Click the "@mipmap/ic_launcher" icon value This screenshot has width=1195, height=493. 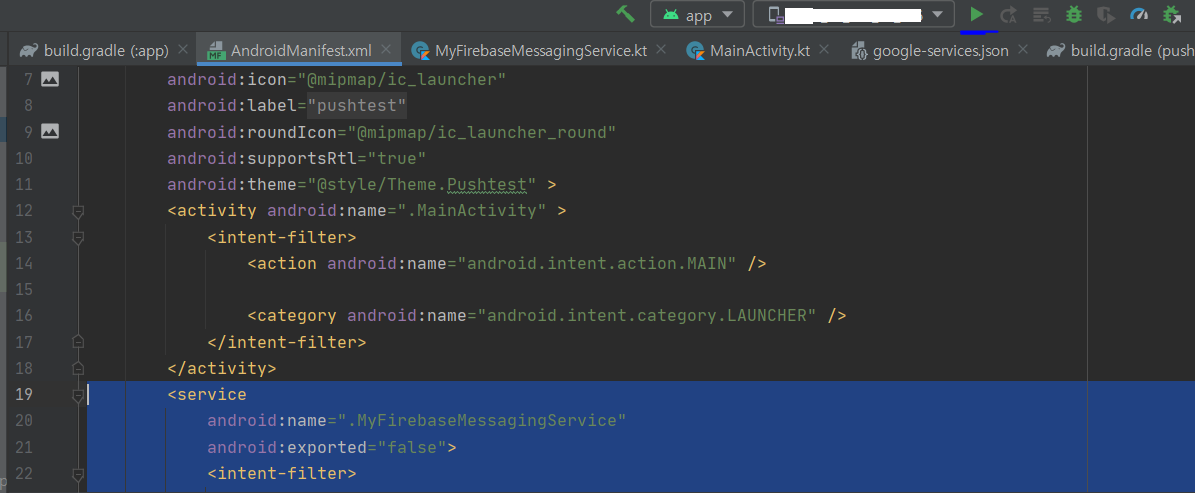[402, 78]
